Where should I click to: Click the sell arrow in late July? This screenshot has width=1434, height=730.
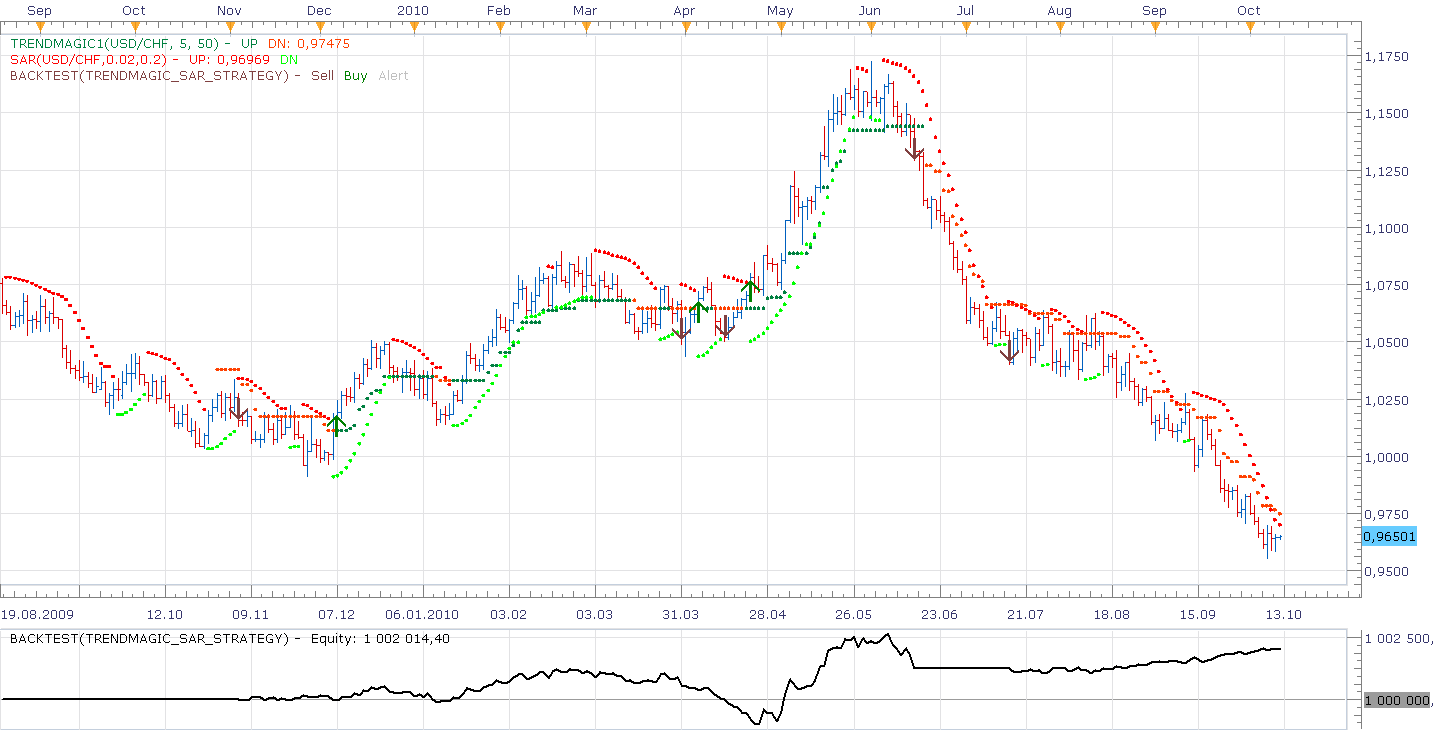coord(1010,350)
